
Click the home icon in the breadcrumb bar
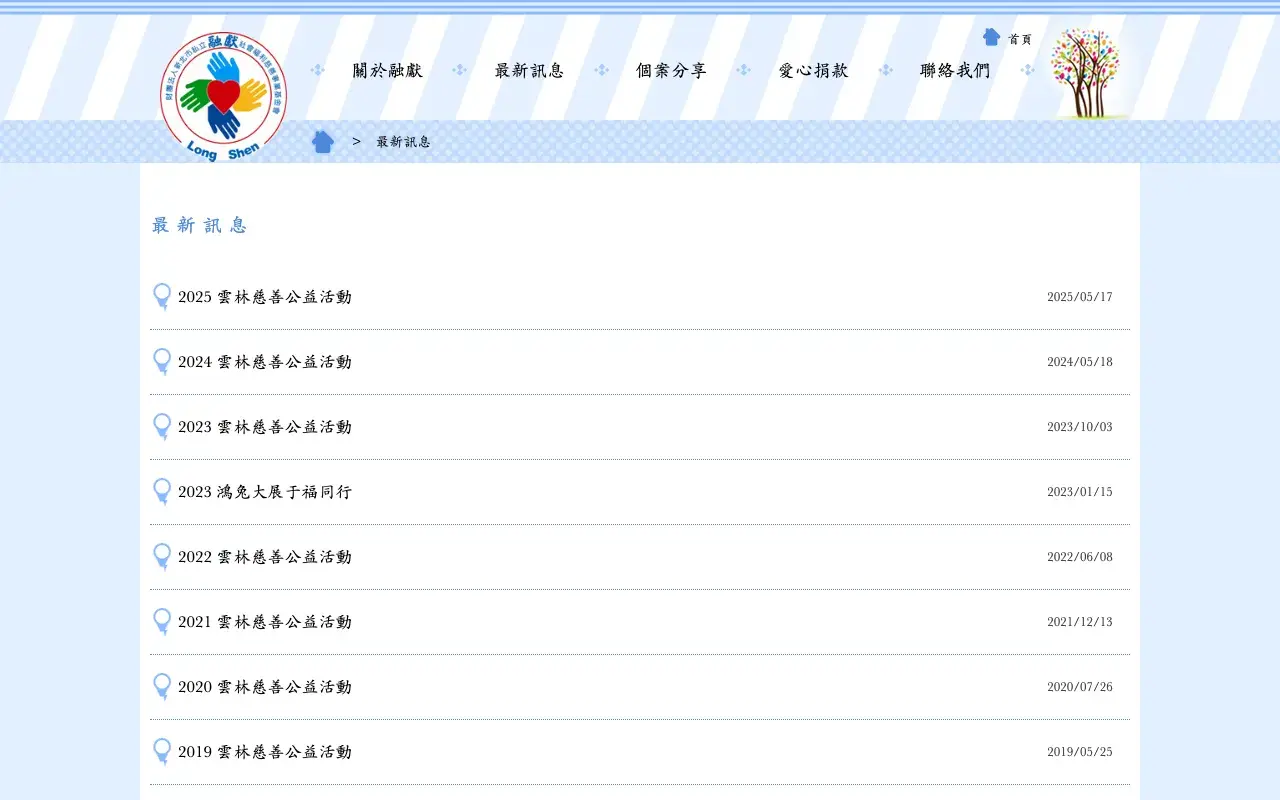pyautogui.click(x=322, y=142)
